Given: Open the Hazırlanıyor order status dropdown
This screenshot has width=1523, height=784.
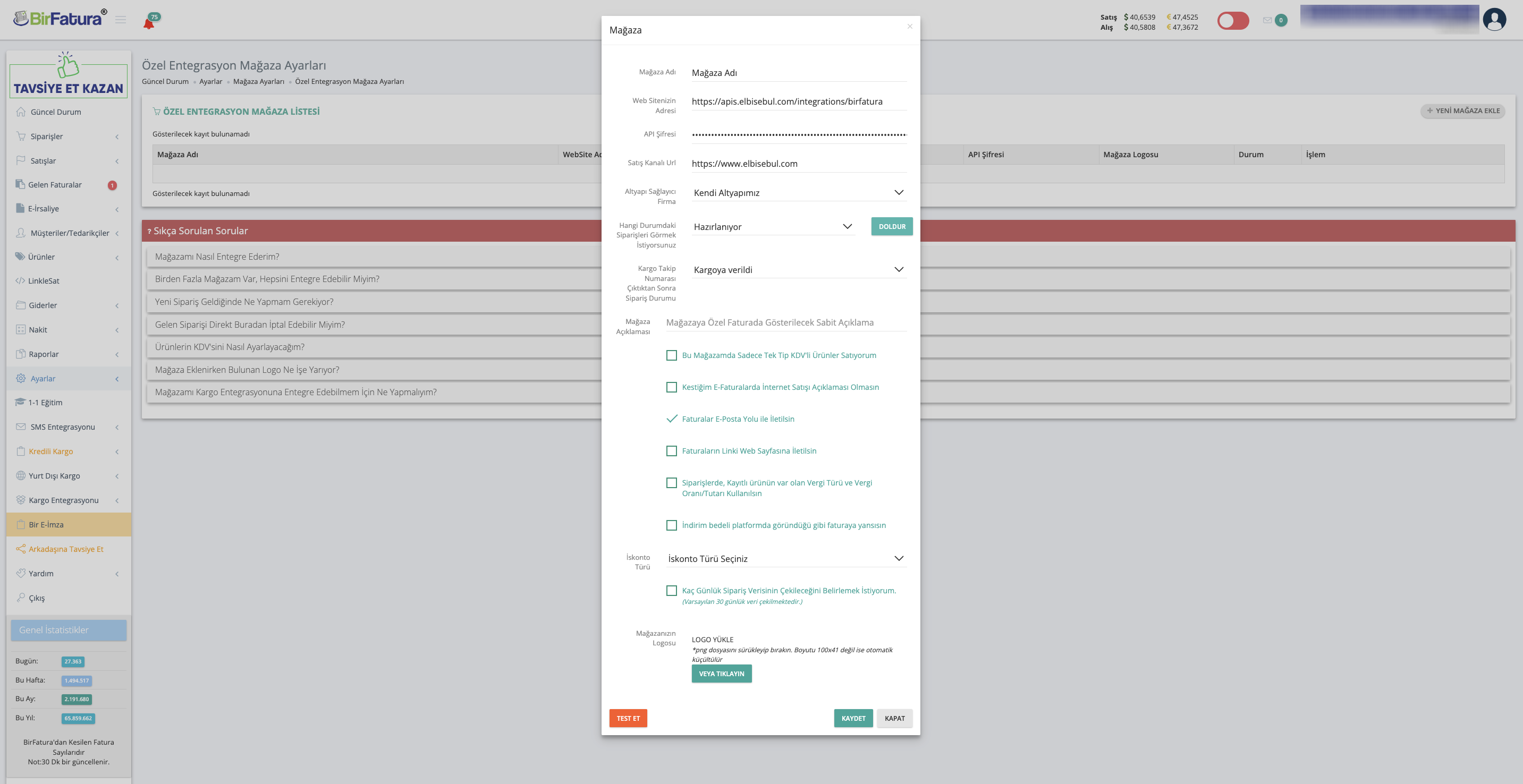Looking at the screenshot, I should click(x=772, y=227).
